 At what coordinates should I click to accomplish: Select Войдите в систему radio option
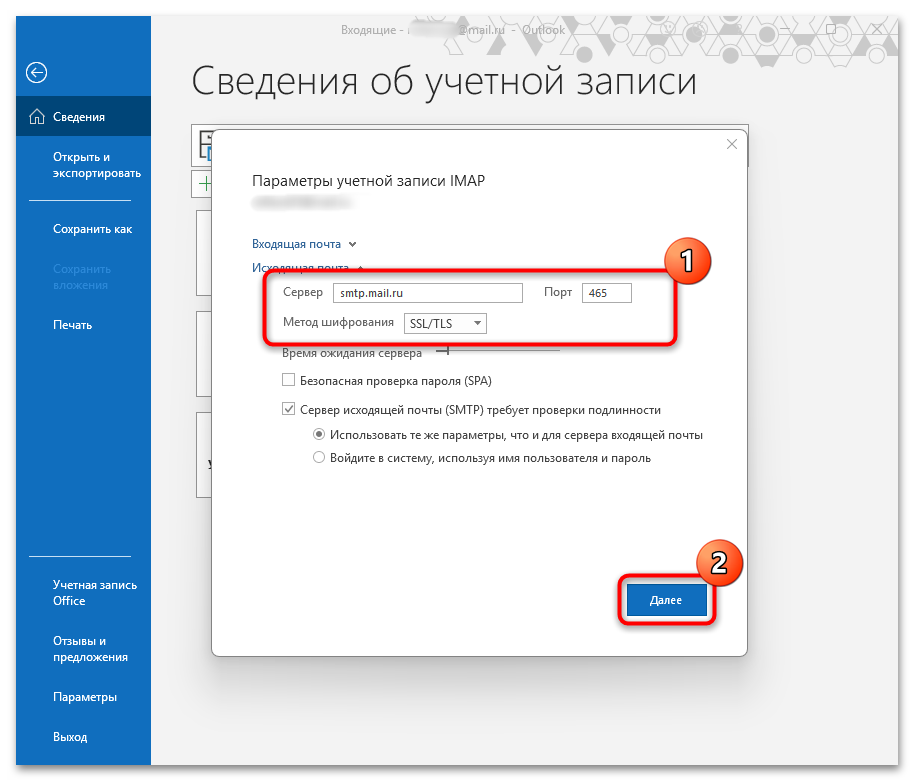point(319,458)
